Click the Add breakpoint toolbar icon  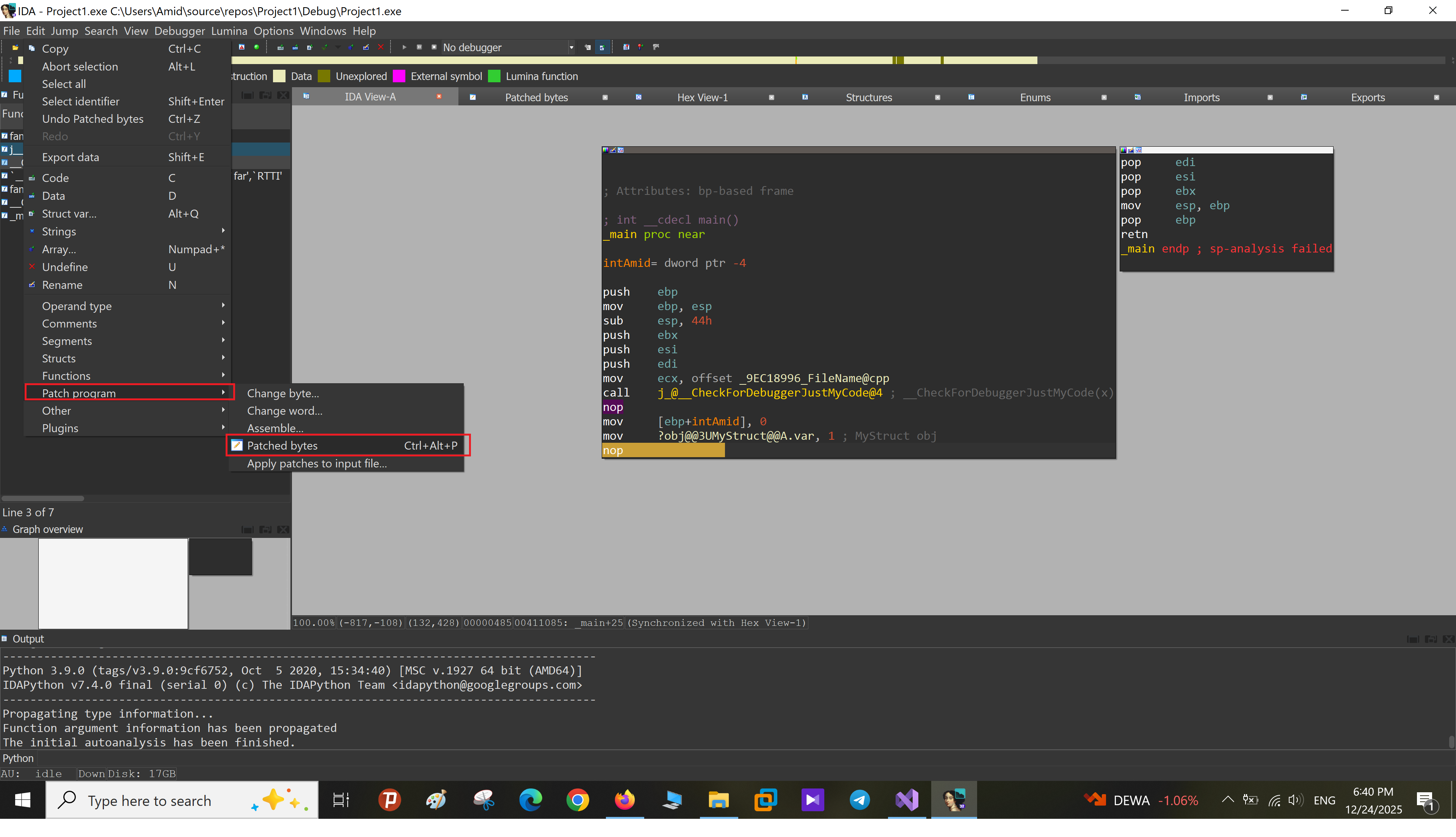[641, 47]
